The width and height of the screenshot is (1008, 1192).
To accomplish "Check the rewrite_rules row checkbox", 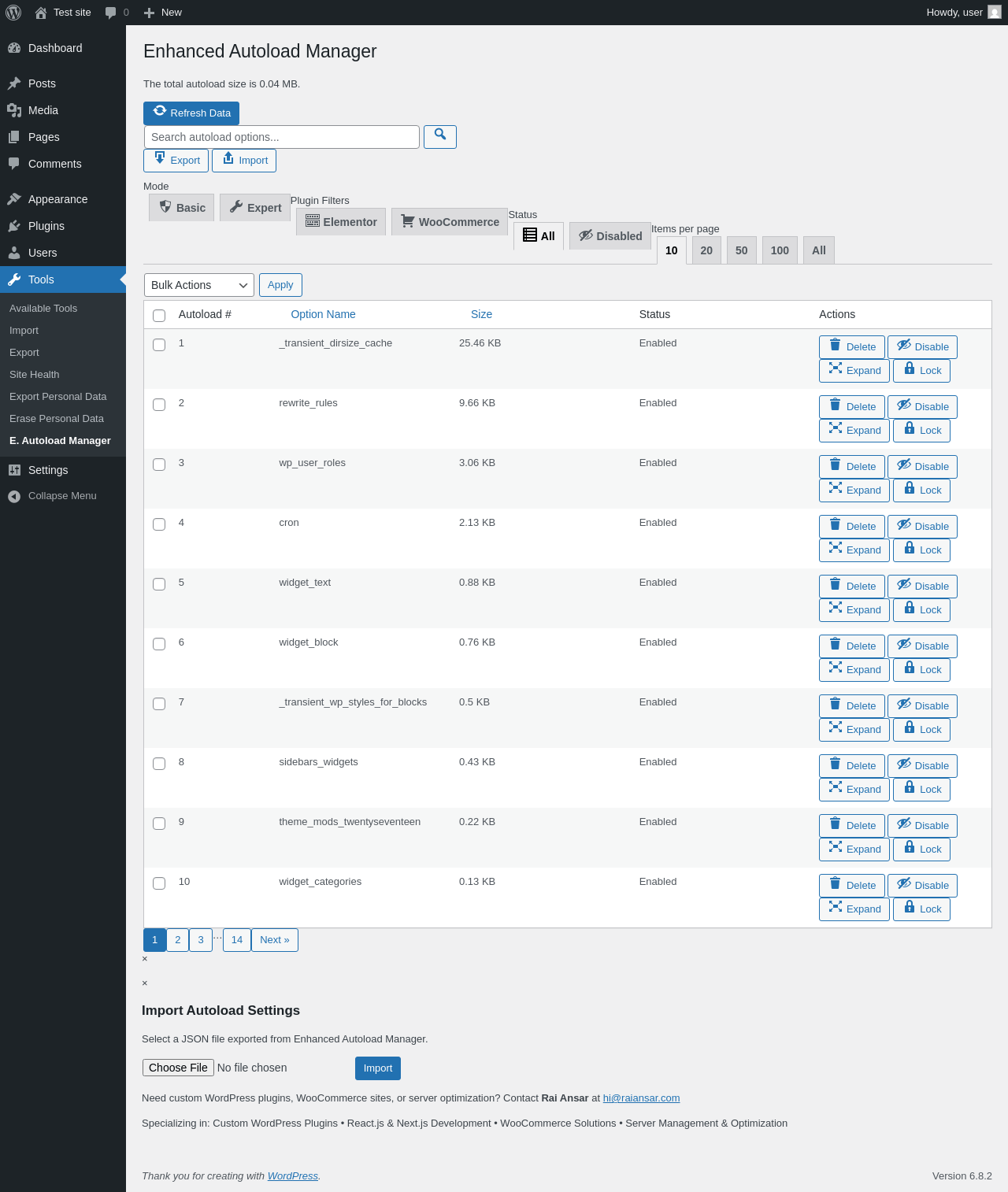I will (159, 405).
